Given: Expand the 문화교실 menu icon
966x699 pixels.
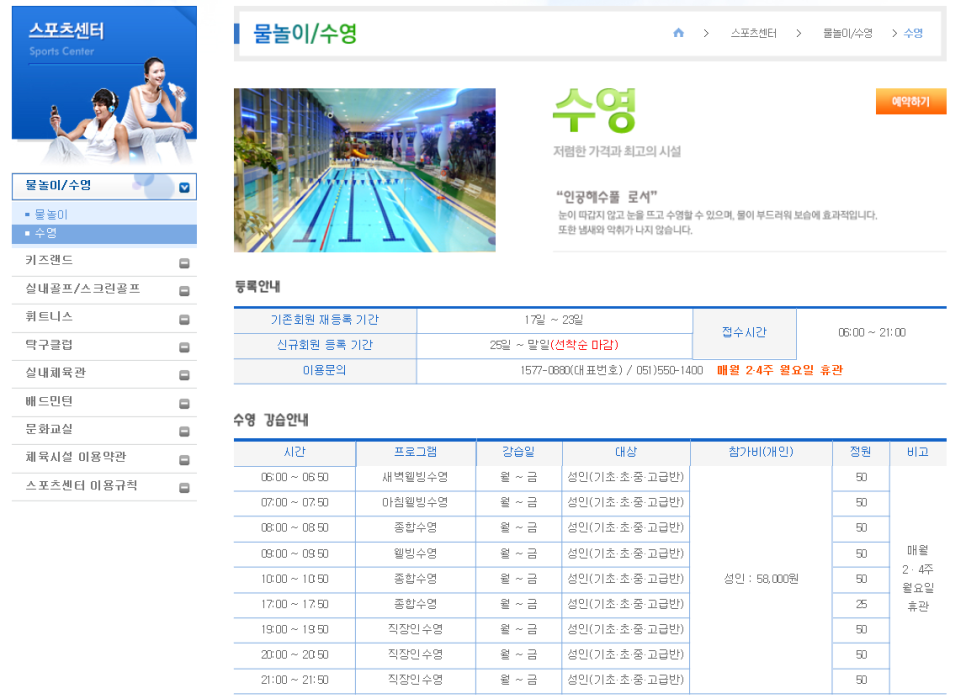Looking at the screenshot, I should (184, 432).
